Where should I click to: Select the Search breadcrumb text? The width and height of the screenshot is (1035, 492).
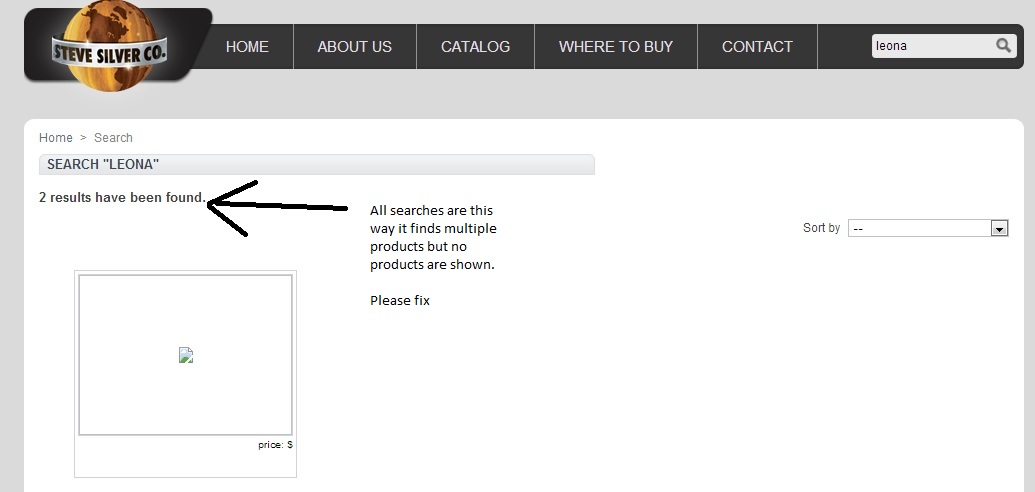click(113, 137)
